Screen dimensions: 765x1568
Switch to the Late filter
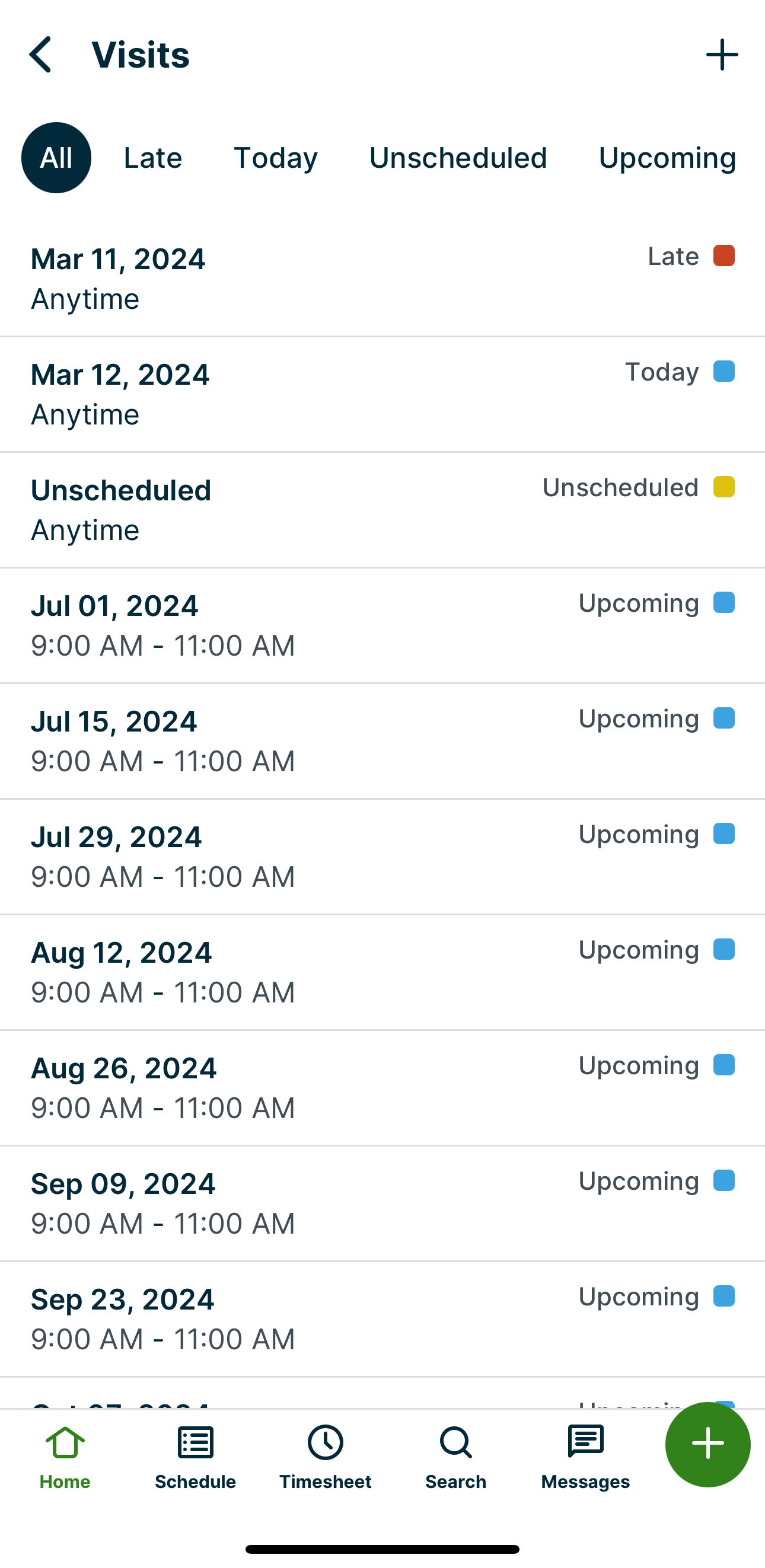(153, 158)
